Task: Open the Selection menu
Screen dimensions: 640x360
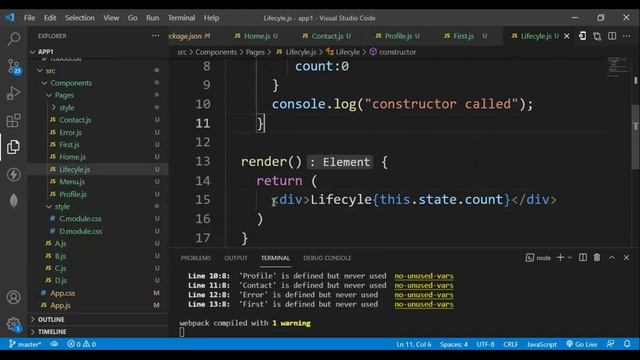Action: click(80, 18)
